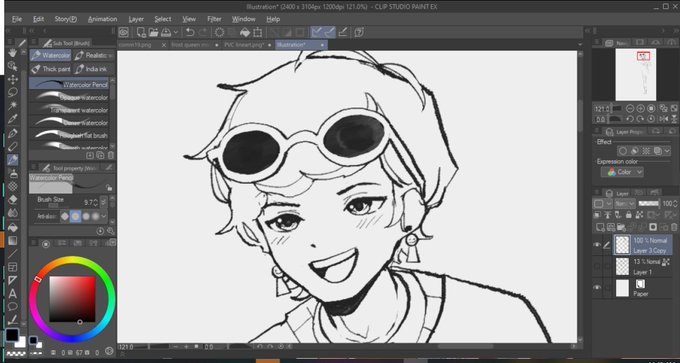
Task: Open the layer blending mode dropdown
Action: 624,203
